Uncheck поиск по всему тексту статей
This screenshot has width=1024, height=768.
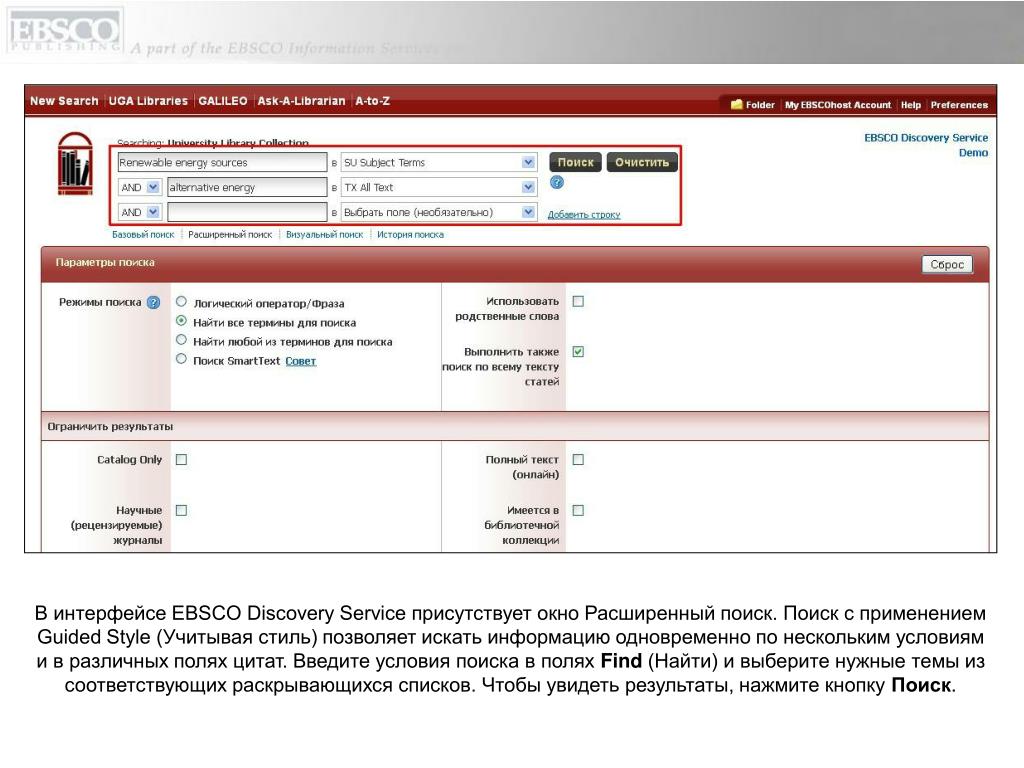[x=578, y=351]
